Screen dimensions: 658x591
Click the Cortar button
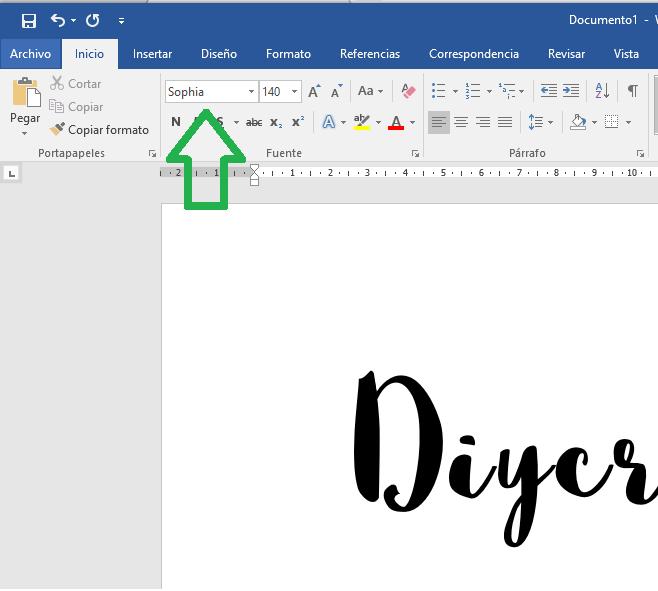point(75,84)
